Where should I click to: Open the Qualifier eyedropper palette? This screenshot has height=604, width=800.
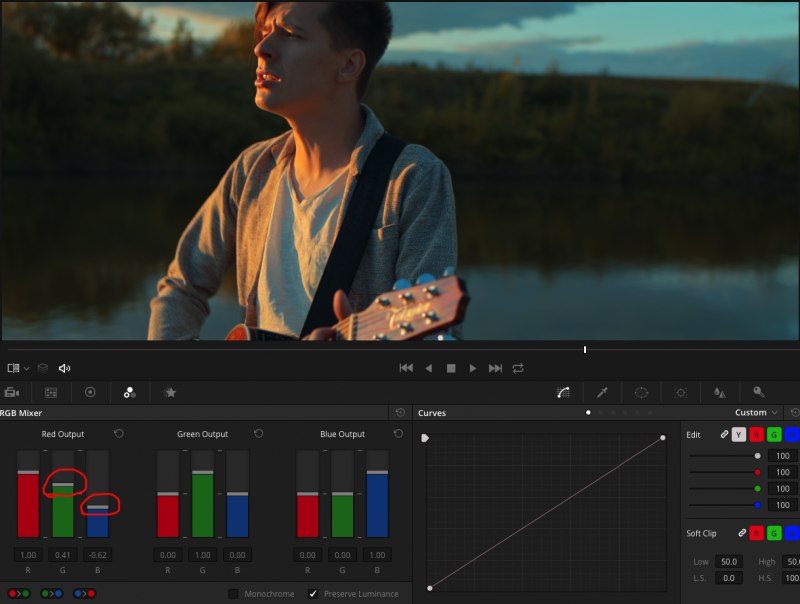(603, 393)
